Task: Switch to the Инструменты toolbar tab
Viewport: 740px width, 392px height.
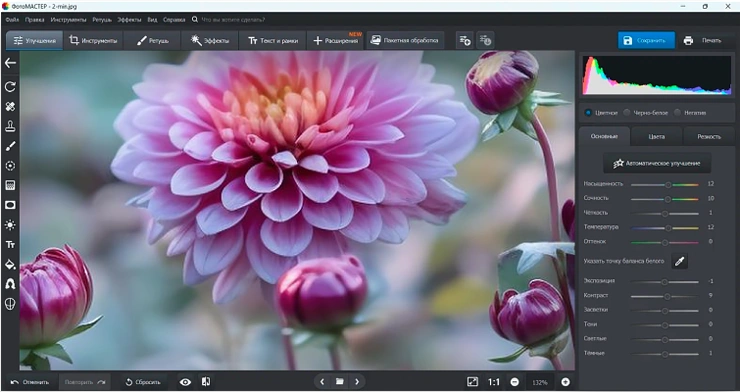Action: [93, 41]
